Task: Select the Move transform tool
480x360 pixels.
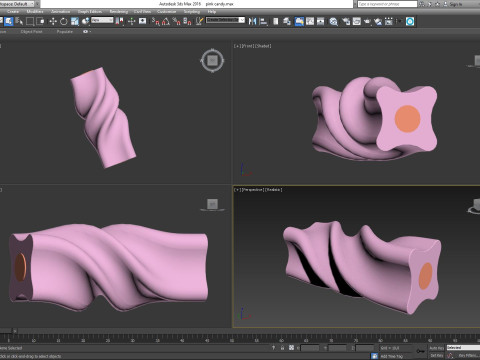Action: point(53,21)
